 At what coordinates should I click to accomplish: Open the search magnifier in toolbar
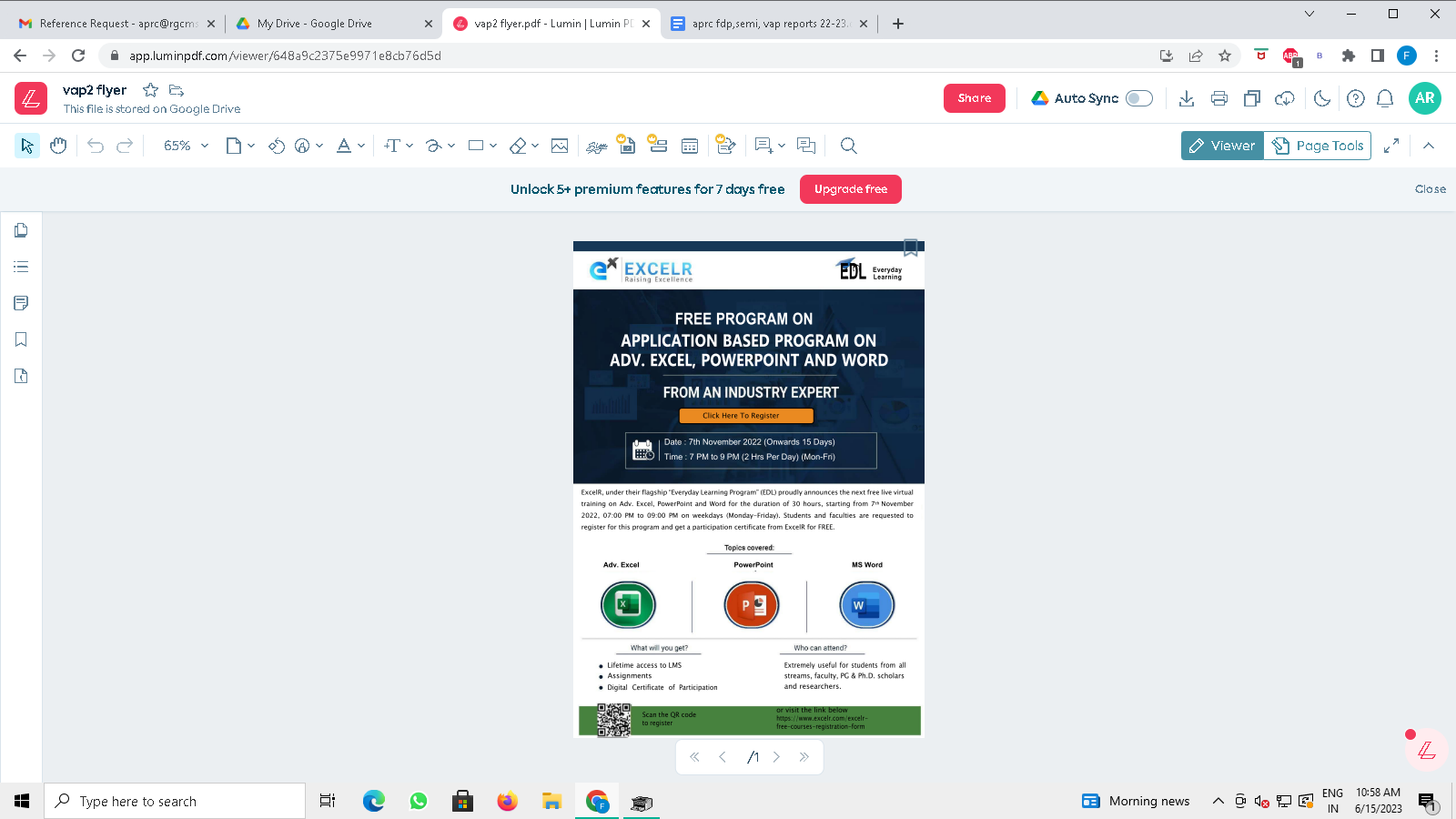pyautogui.click(x=848, y=146)
